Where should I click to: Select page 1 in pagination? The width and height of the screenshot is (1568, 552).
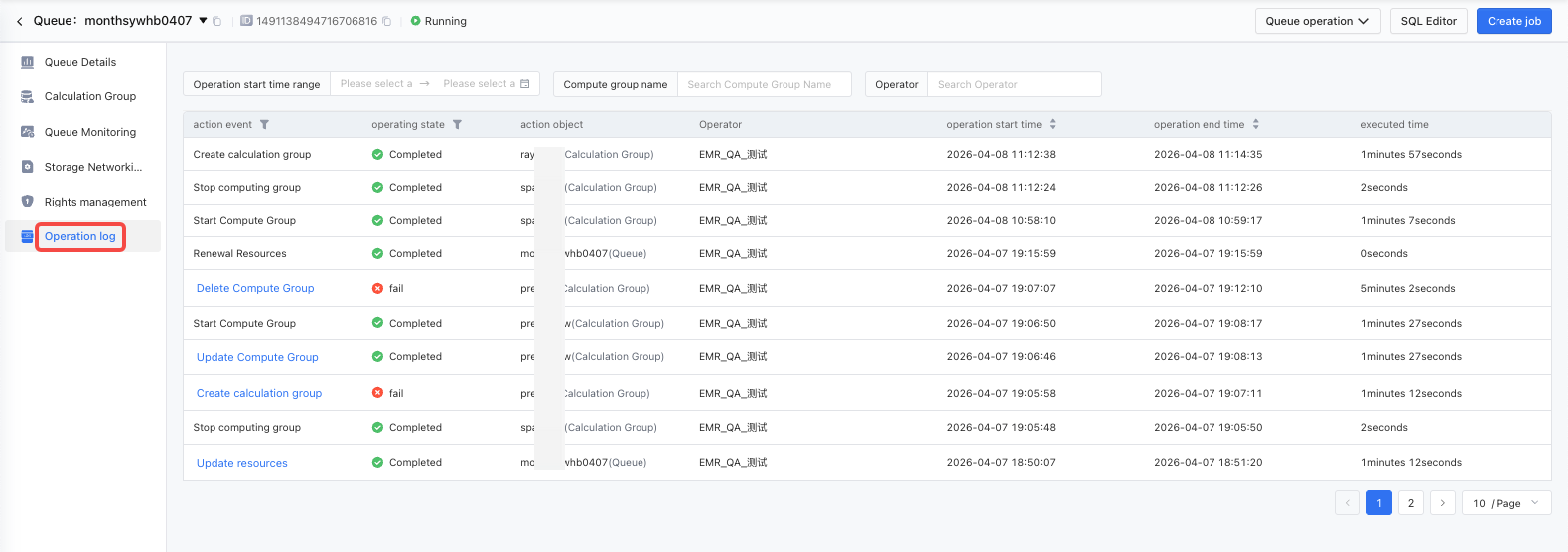coord(1379,503)
